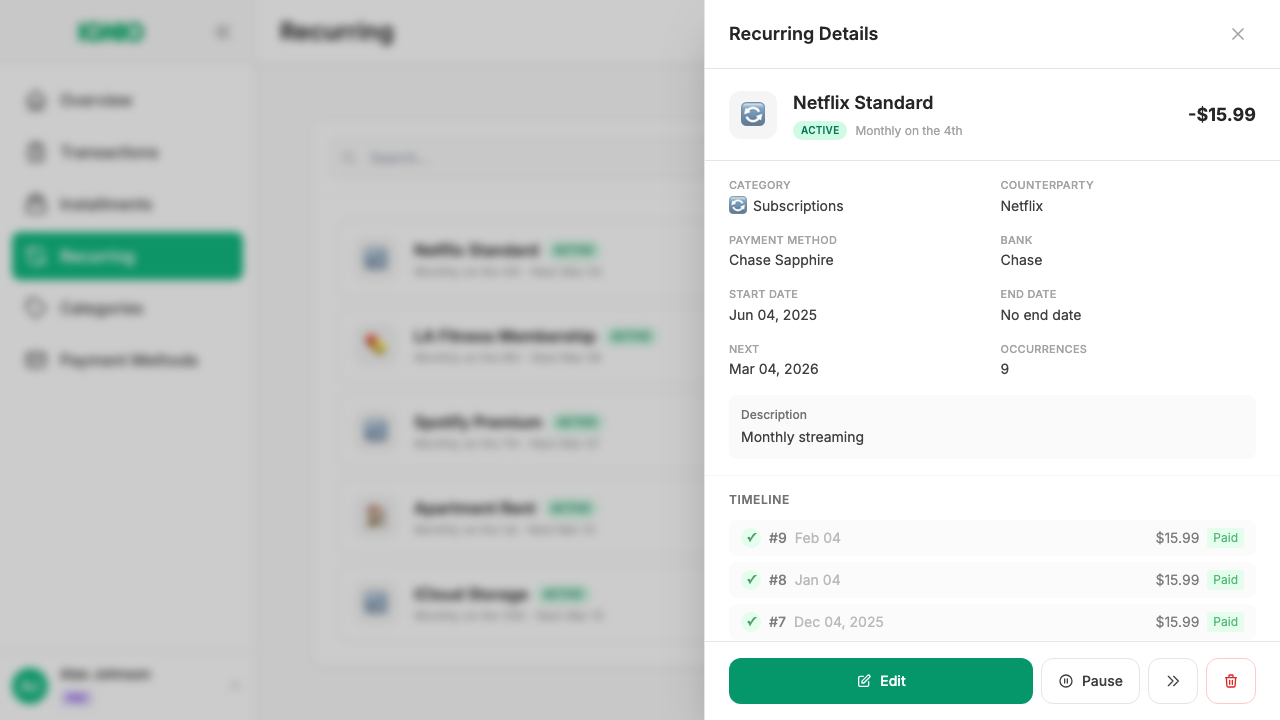
Task: Click the Chase bank value
Action: pos(1021,260)
